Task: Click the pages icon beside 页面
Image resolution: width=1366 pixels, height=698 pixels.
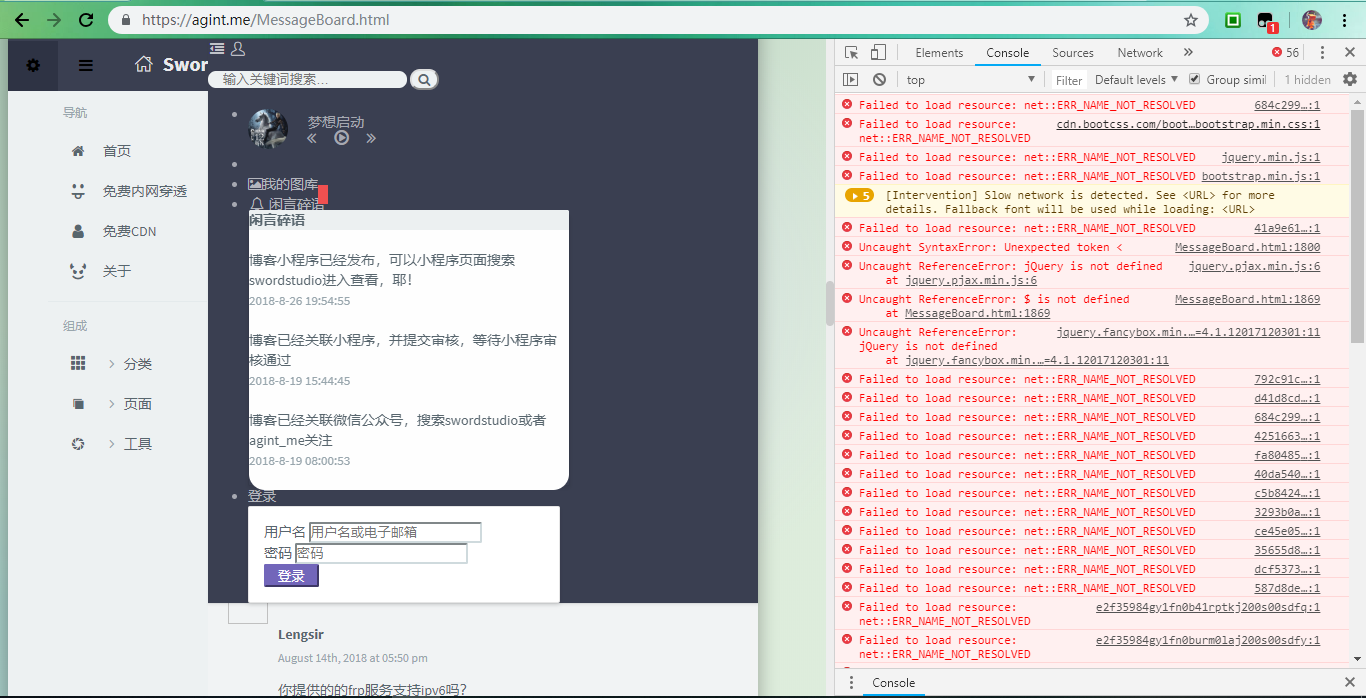Action: [x=78, y=404]
